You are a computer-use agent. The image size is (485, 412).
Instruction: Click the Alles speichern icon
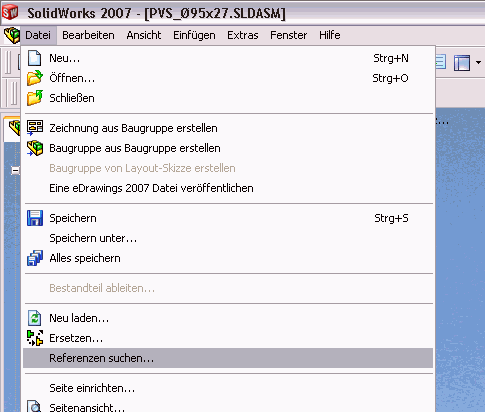(35, 258)
